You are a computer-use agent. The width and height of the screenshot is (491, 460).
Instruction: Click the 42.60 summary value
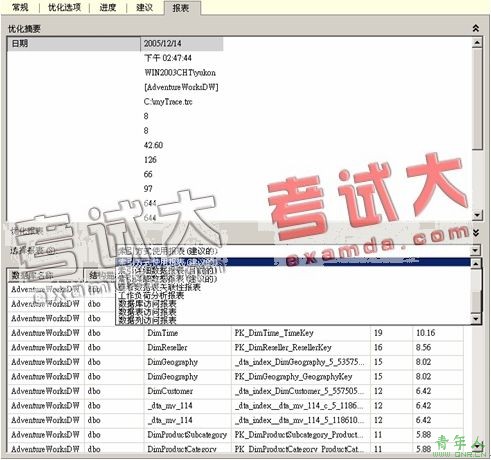[x=153, y=145]
